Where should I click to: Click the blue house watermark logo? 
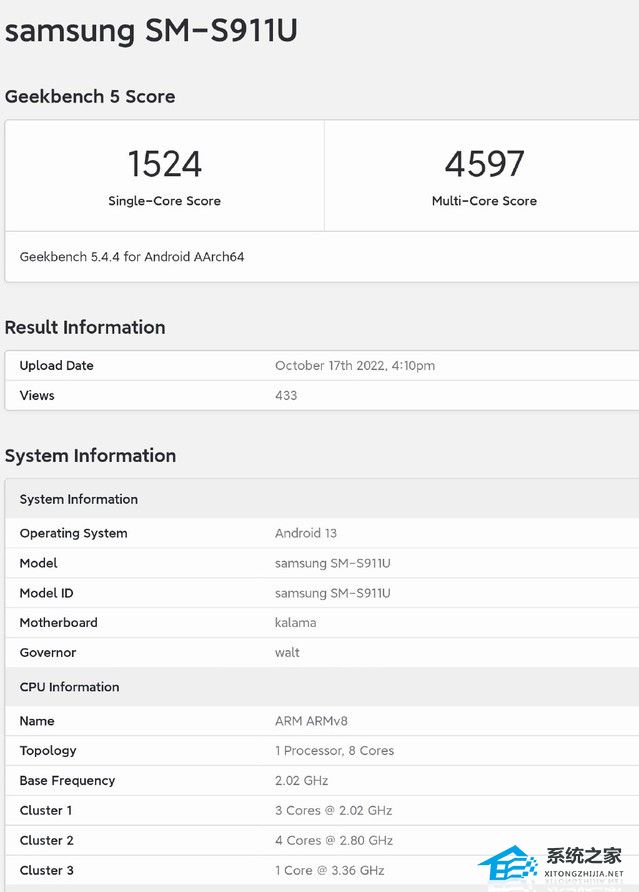(509, 864)
